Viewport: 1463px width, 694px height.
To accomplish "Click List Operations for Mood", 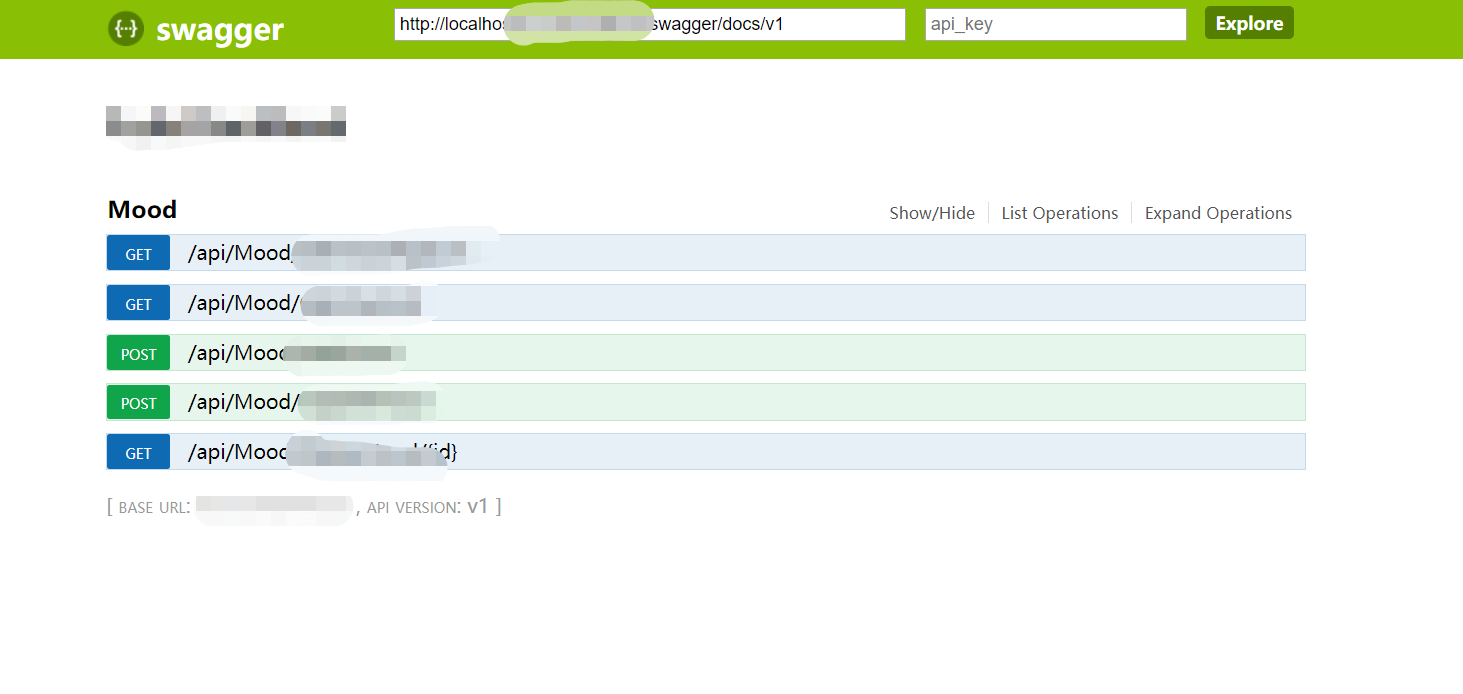I will (x=1060, y=213).
